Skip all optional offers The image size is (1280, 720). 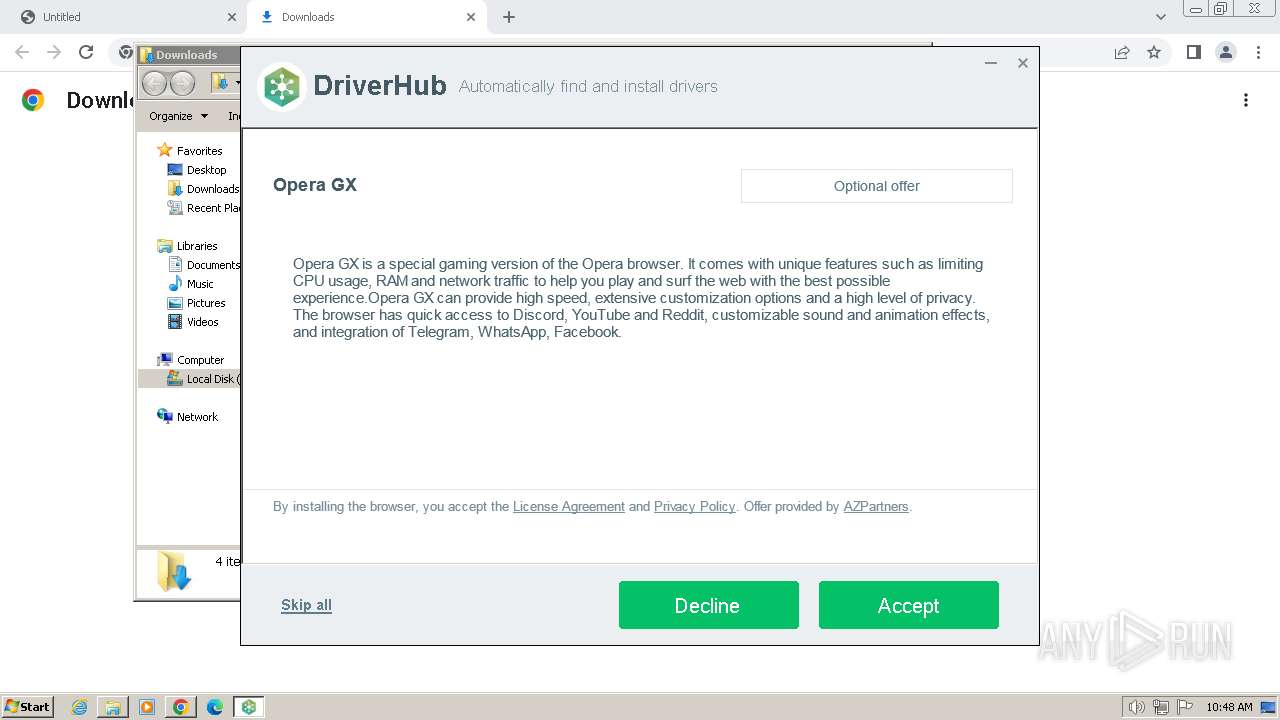tap(306, 605)
